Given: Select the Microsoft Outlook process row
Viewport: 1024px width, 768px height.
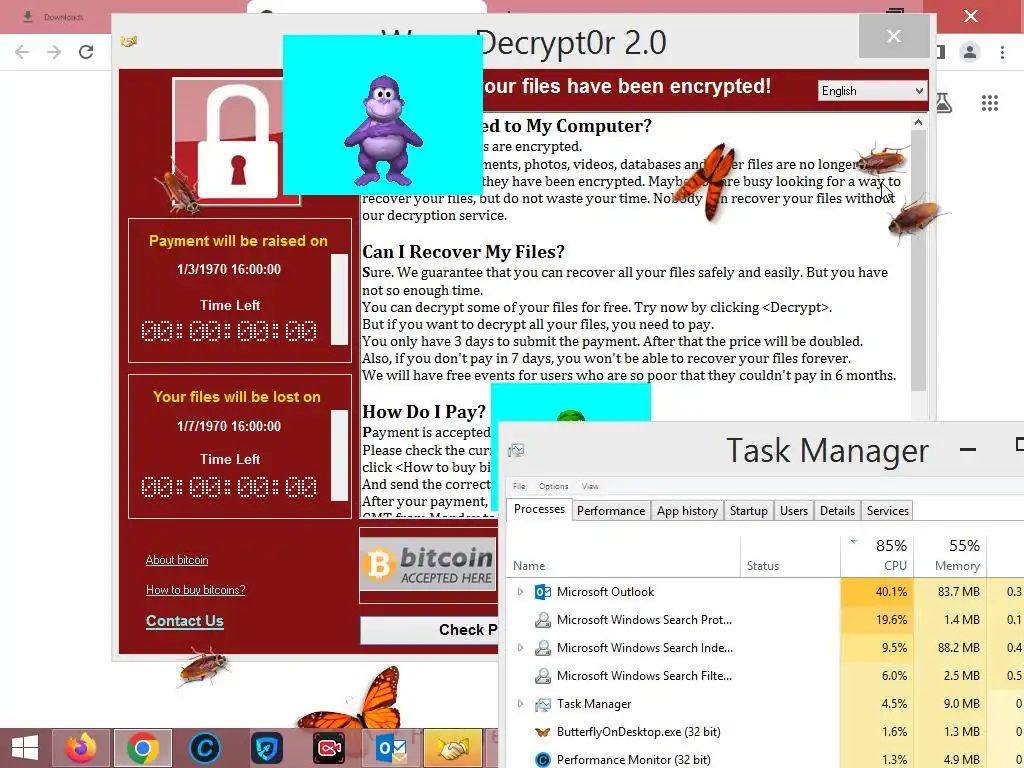Looking at the screenshot, I should click(765, 592).
